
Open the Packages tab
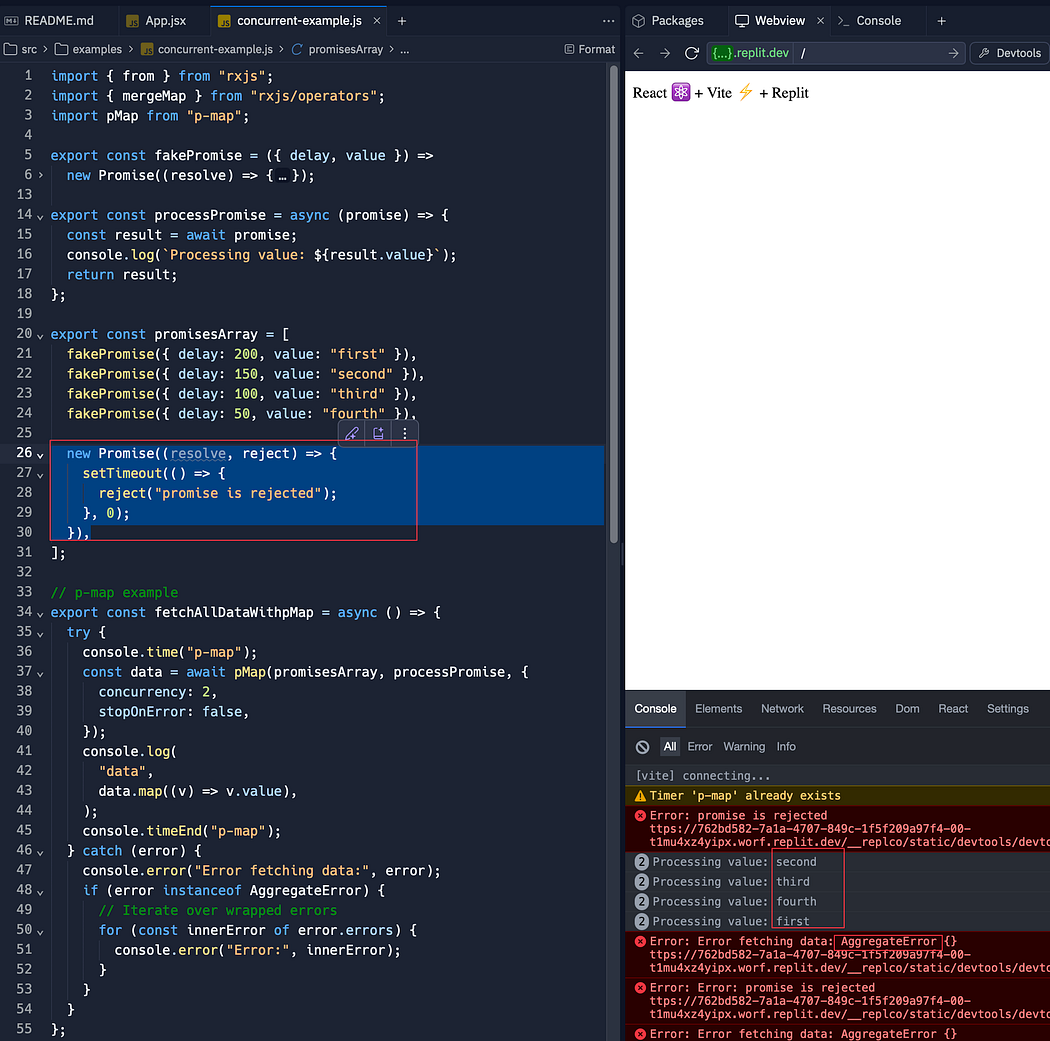click(668, 21)
